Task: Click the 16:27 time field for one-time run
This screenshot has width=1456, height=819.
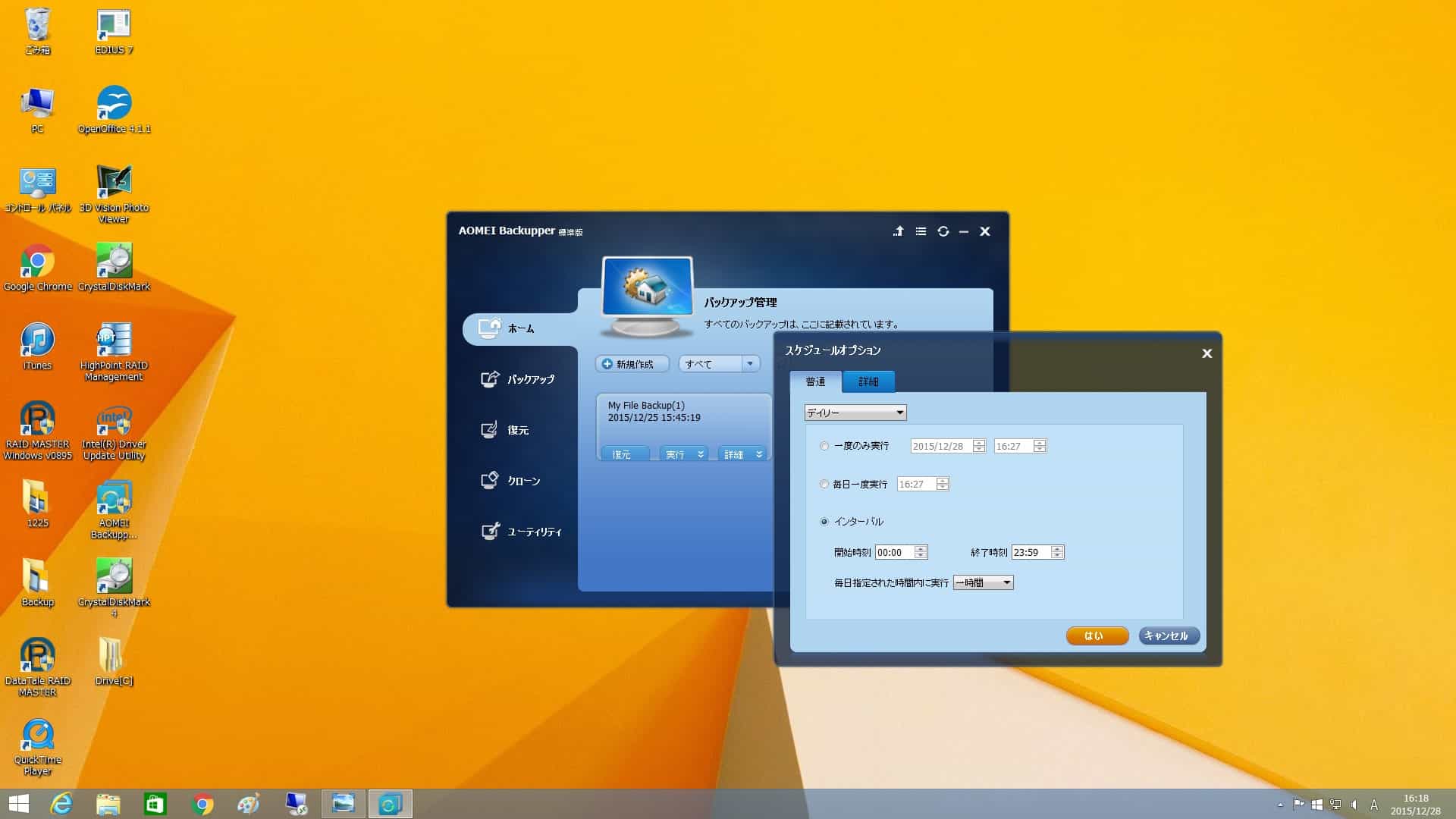Action: pos(1013,446)
